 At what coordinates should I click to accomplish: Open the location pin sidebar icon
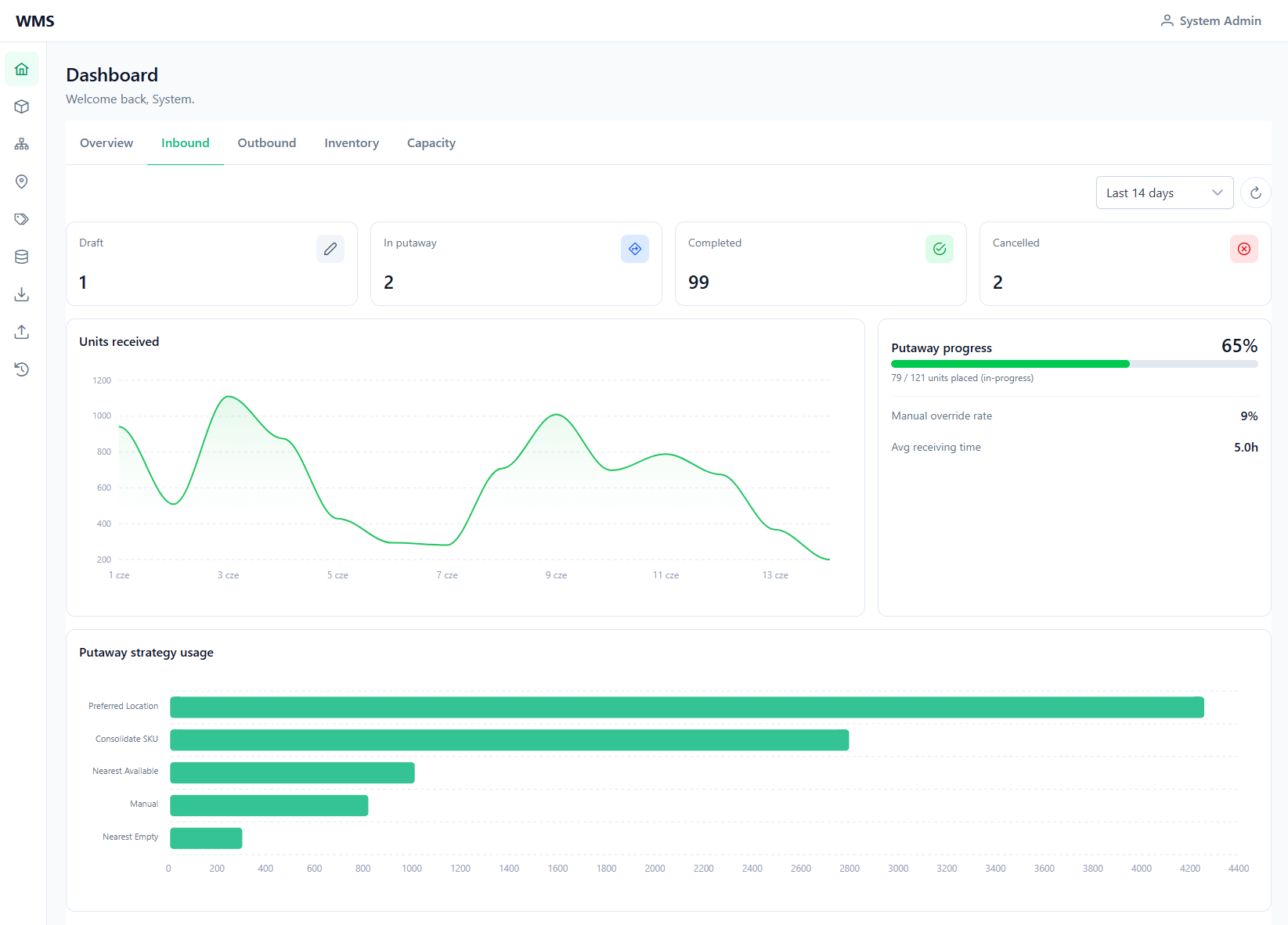[x=22, y=182]
